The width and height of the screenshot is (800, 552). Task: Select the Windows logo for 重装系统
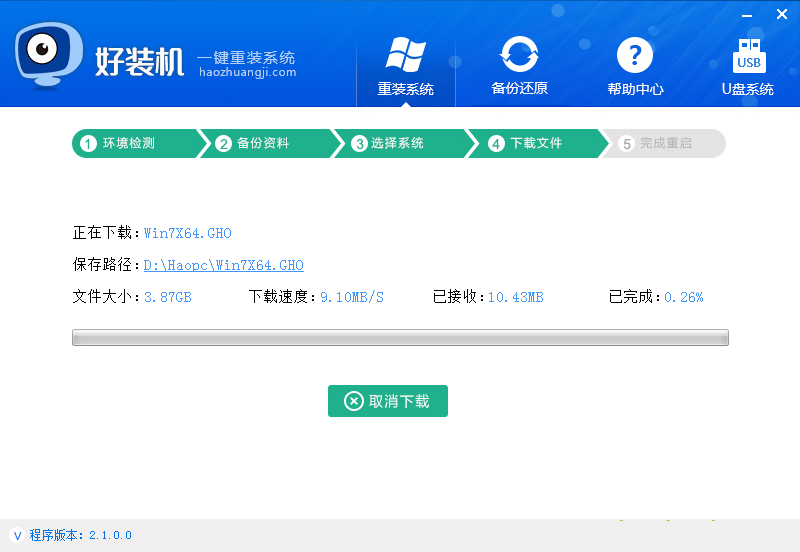405,53
